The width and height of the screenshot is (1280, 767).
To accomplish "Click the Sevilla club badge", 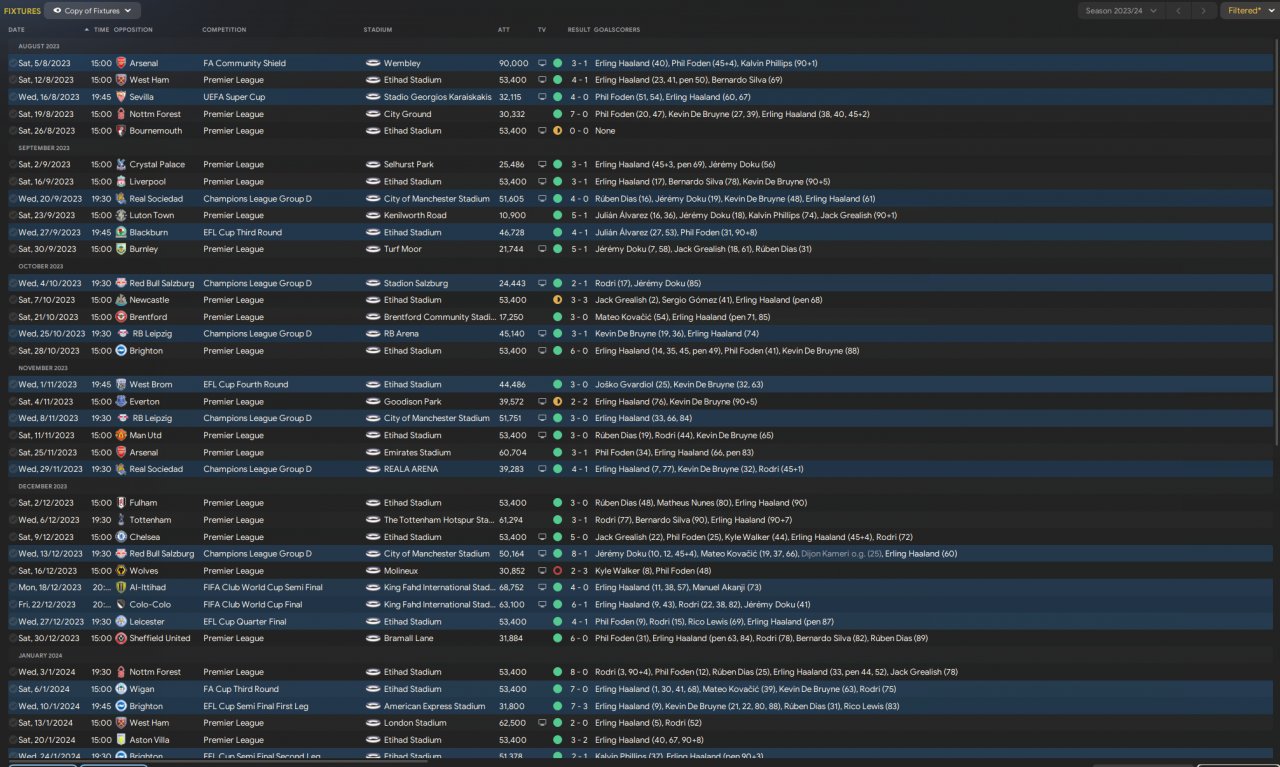I will pyautogui.click(x=121, y=97).
